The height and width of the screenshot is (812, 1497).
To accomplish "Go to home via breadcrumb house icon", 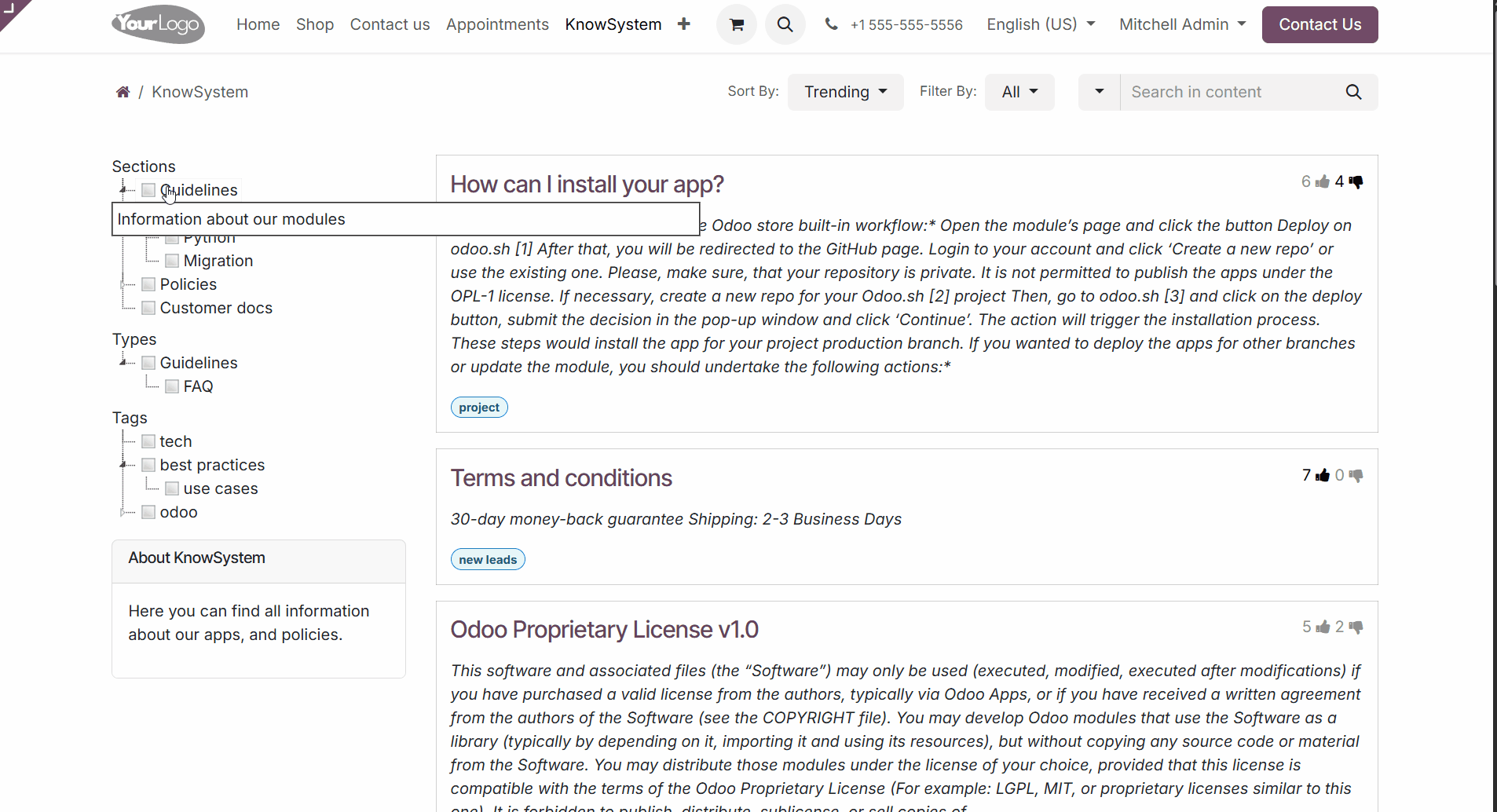I will [x=123, y=92].
